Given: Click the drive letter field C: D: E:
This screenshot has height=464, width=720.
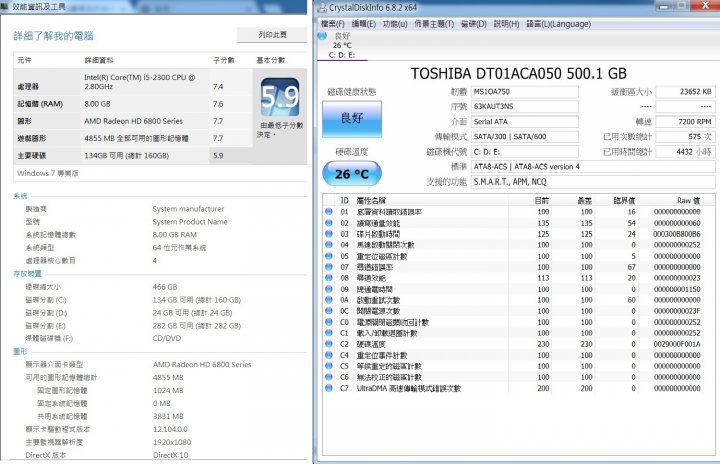Looking at the screenshot, I should [524, 152].
